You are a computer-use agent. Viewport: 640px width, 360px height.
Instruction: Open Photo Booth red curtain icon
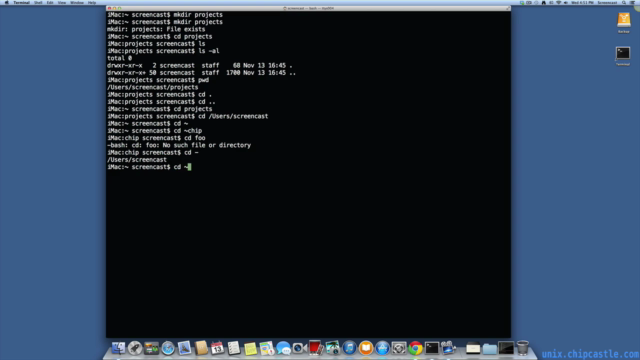[x=316, y=348]
